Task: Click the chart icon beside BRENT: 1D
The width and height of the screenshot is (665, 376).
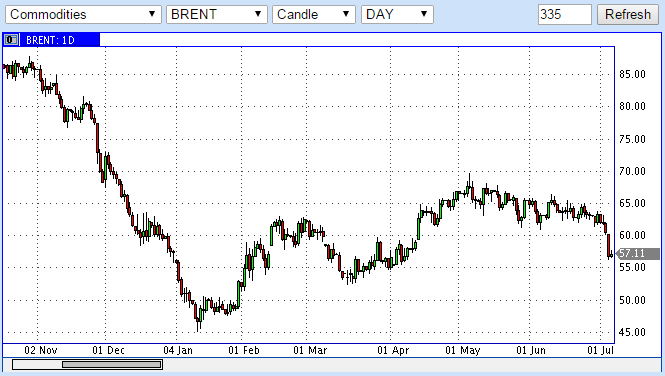Action: point(11,40)
